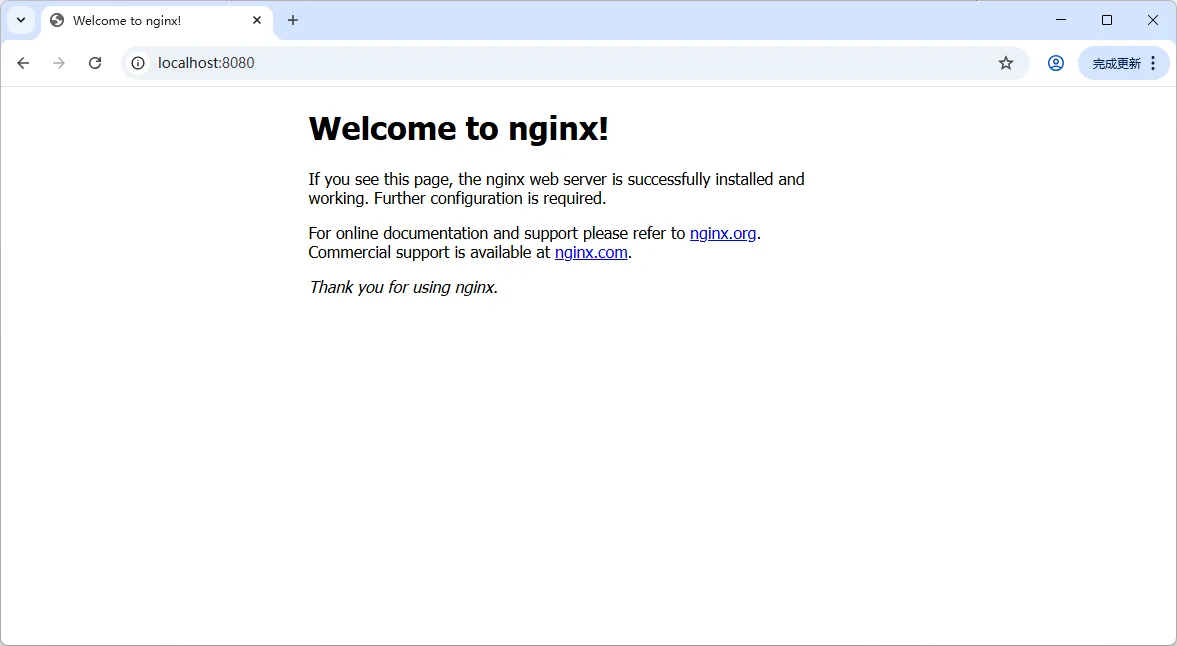Open the Chrome profile avatar icon

point(1056,63)
